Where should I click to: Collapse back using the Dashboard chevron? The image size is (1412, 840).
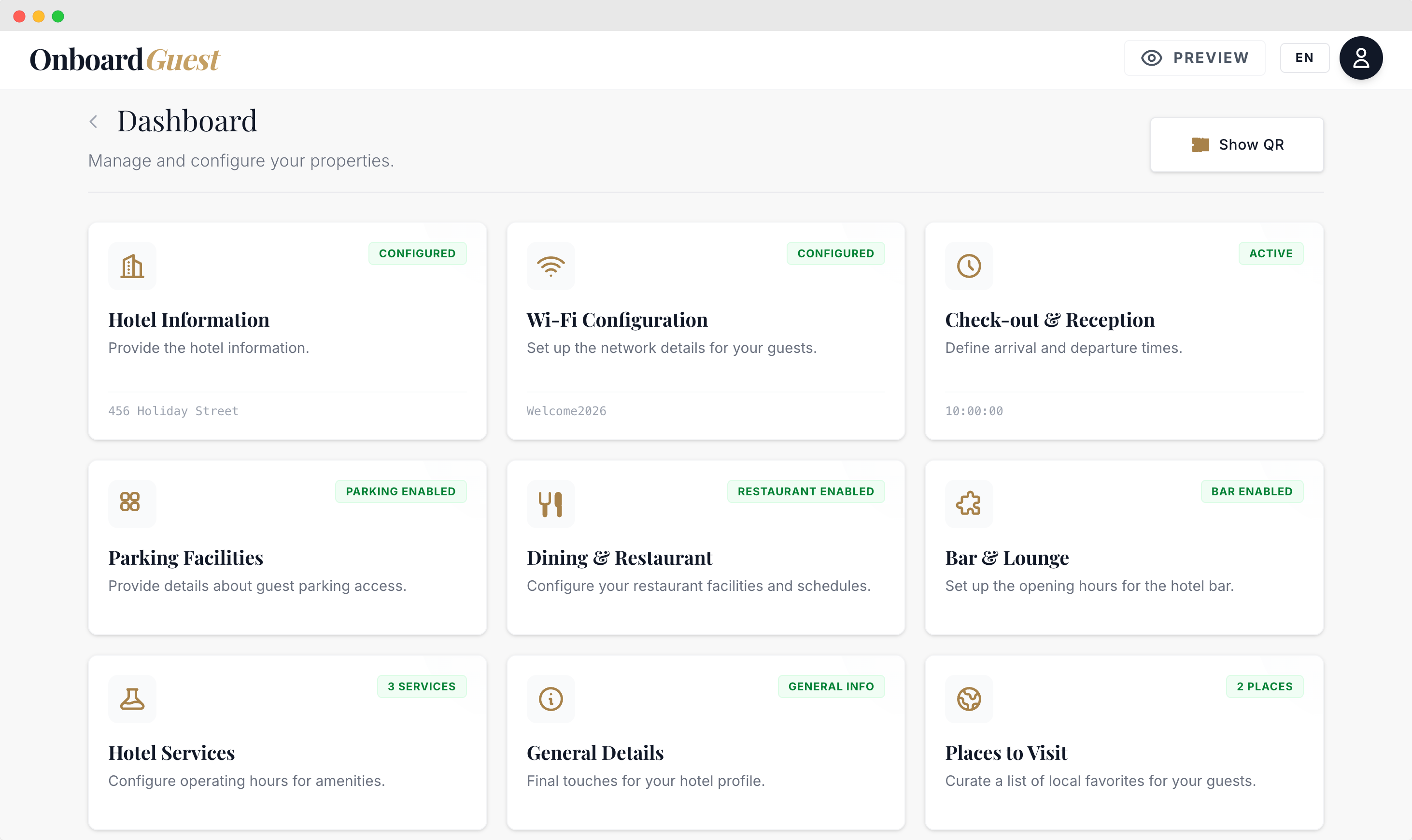coord(94,121)
